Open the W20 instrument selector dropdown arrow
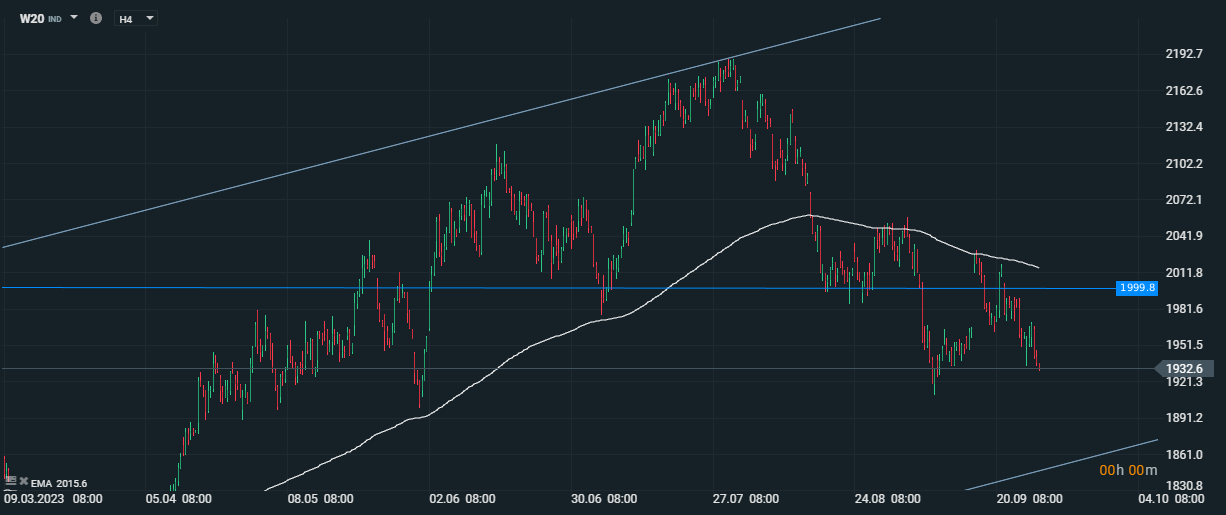Screen dimensions: 1226x515 pyautogui.click(x=74, y=18)
